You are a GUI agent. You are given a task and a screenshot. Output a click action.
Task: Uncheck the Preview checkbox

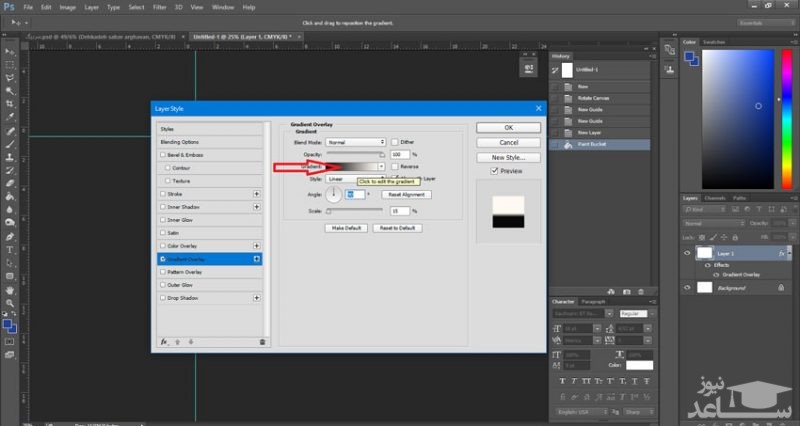[494, 171]
